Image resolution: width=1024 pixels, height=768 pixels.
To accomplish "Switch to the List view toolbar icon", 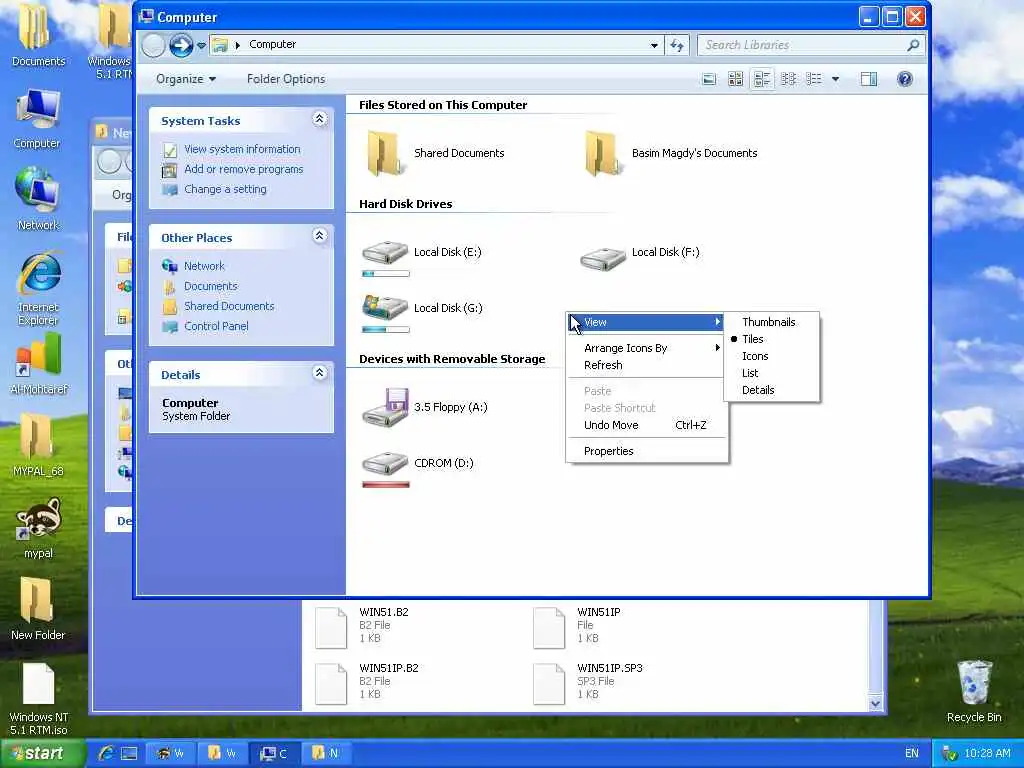I will [814, 79].
